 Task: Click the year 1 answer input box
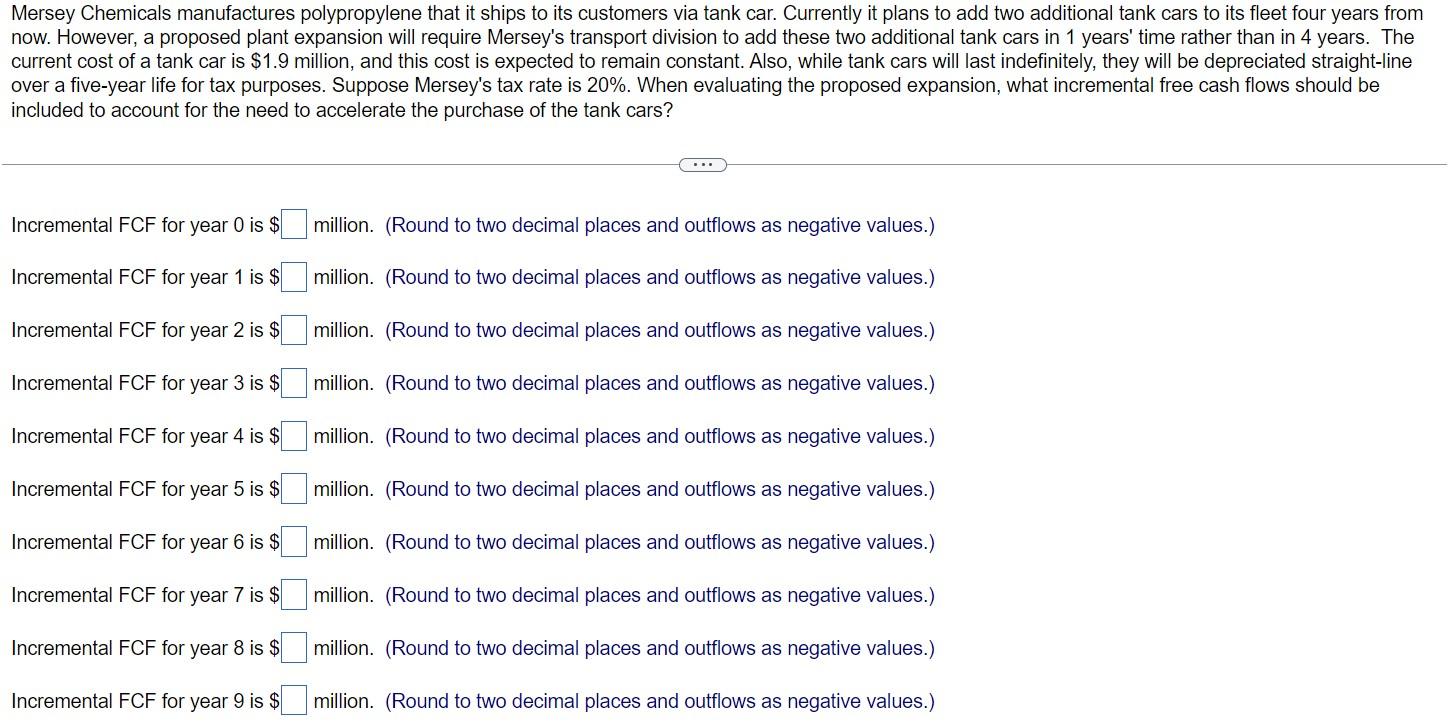(x=293, y=277)
